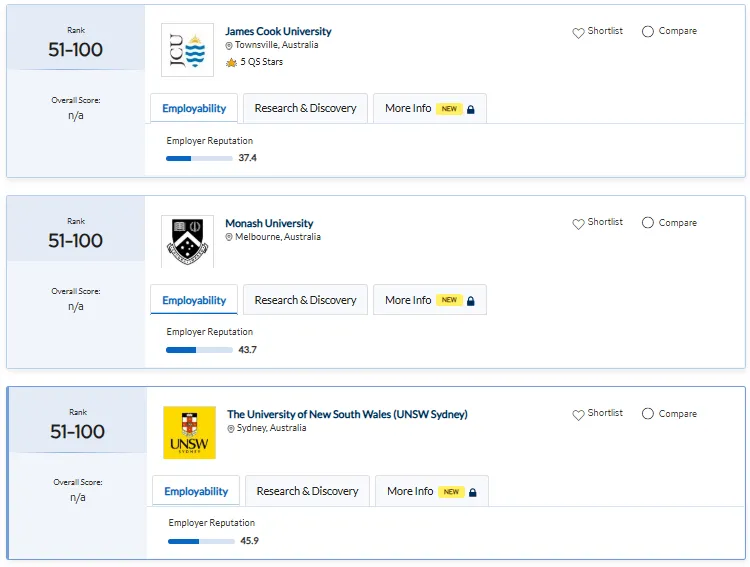Click the location pin icon next to Sydney, Australia
This screenshot has width=750, height=567.
(231, 429)
